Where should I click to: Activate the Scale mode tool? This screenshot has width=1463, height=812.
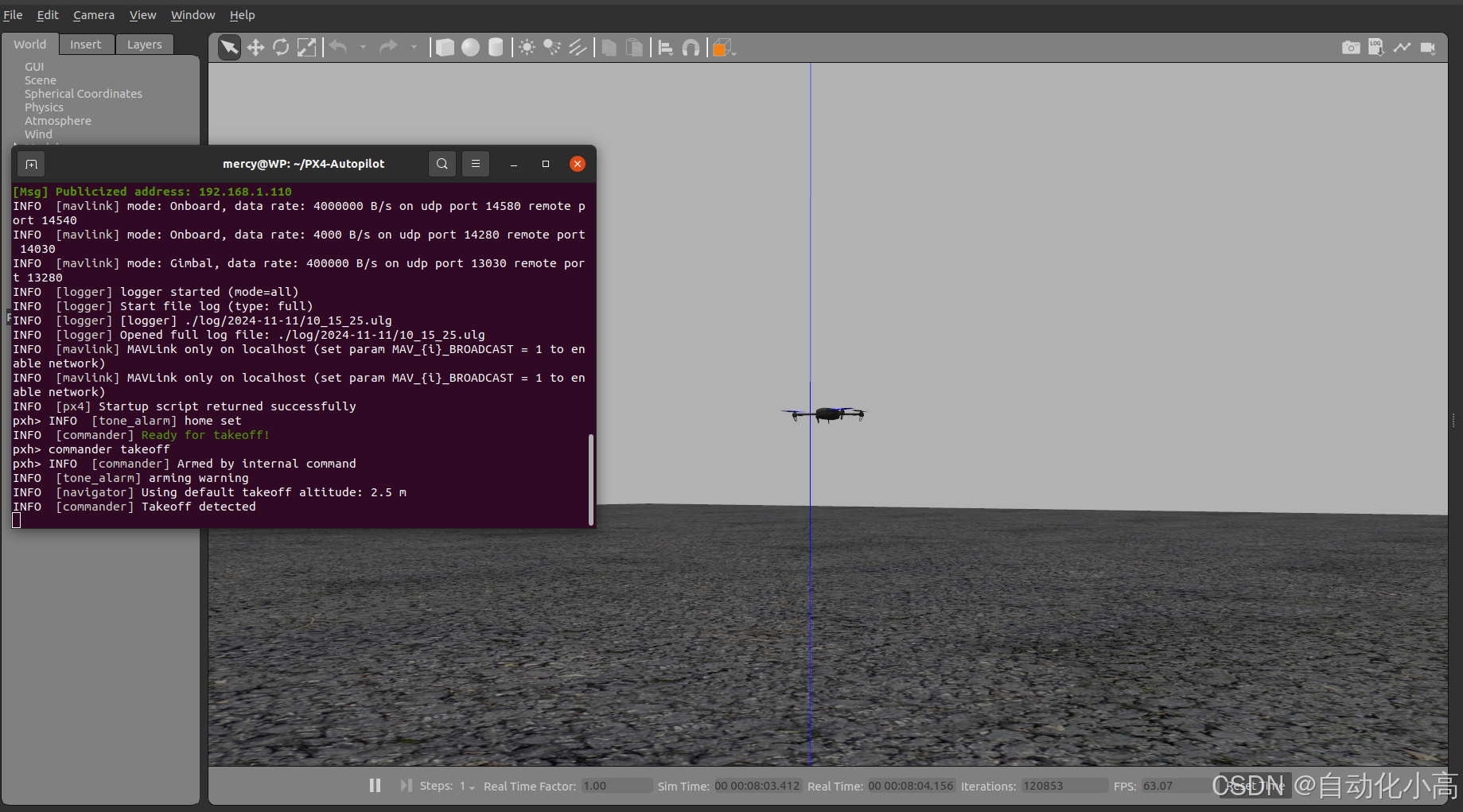point(306,48)
